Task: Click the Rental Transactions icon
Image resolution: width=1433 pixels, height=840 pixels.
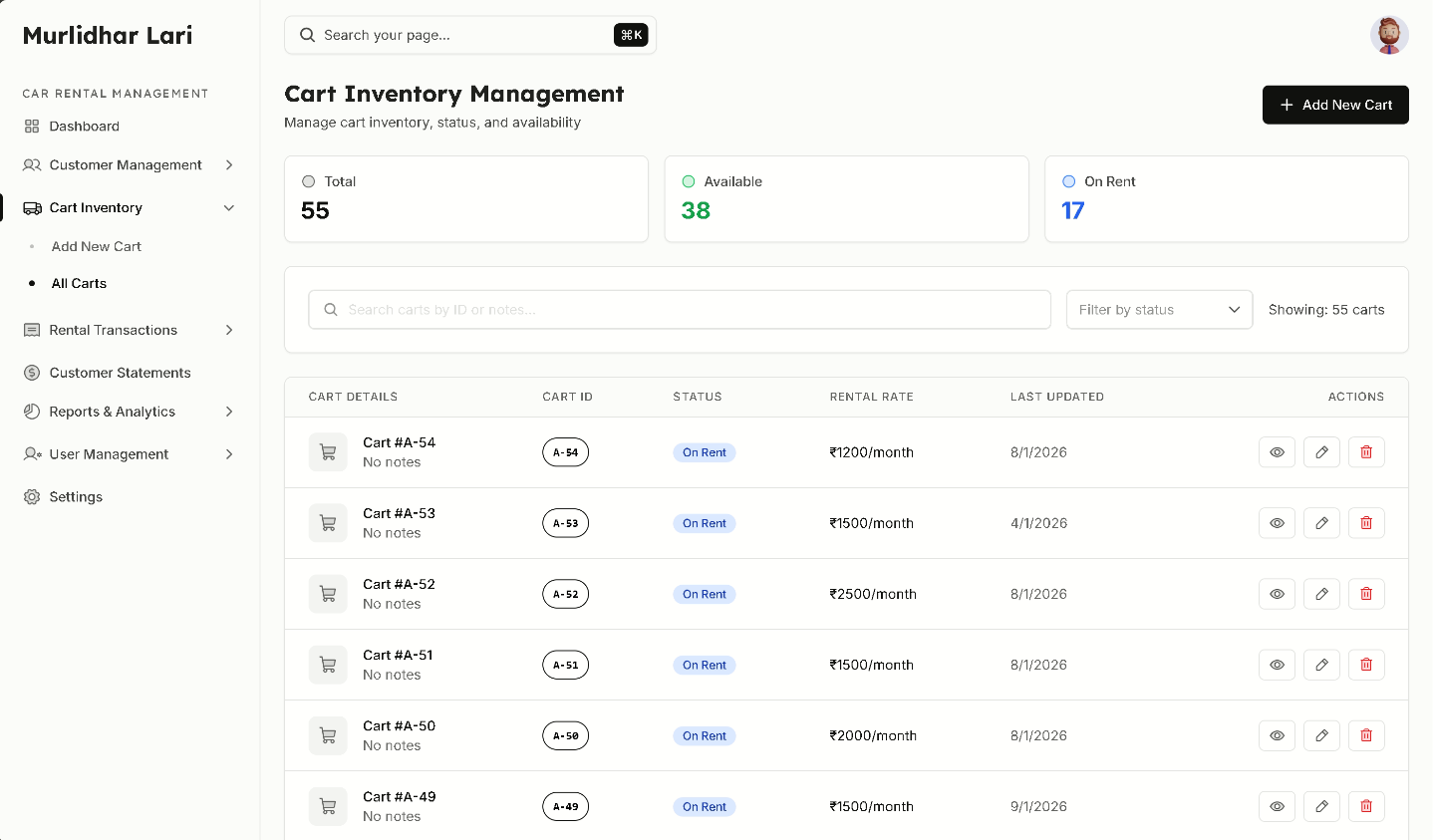Action: click(31, 330)
